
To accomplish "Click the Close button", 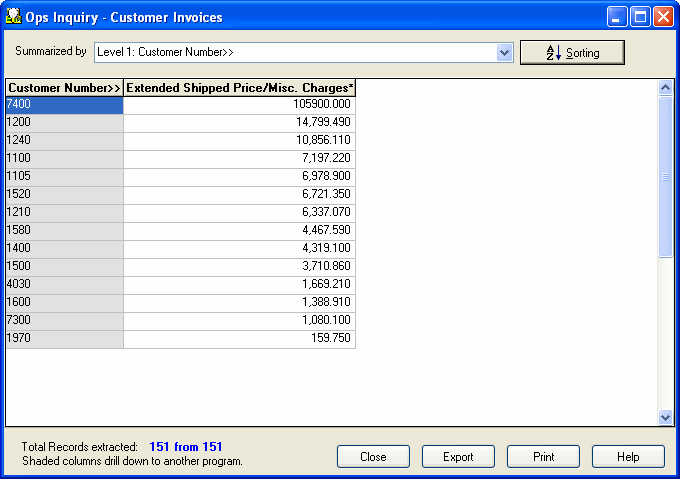I will pos(373,456).
